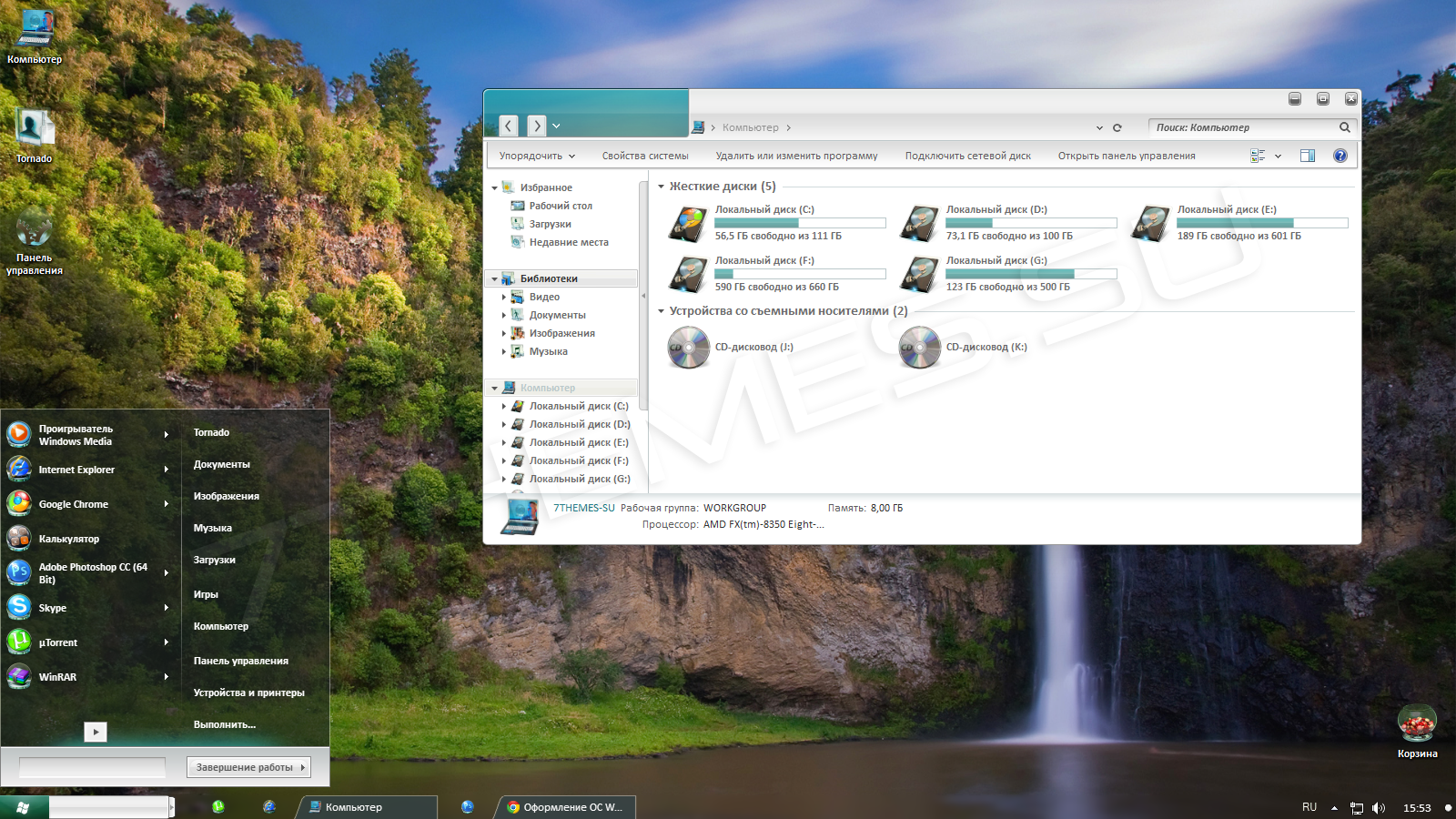Click the search magnifier icon

click(x=1344, y=127)
